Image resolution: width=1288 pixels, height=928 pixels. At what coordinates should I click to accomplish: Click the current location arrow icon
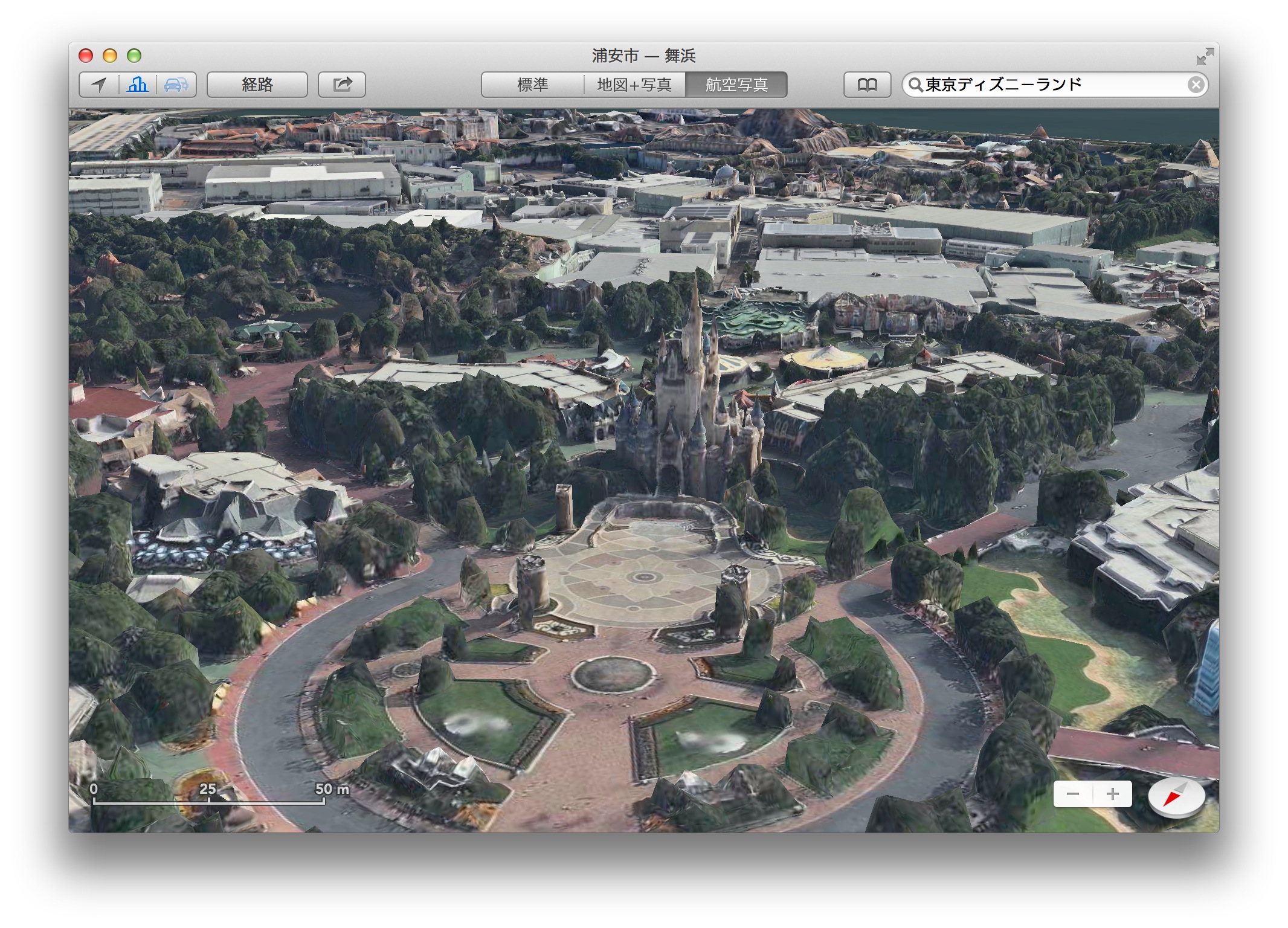tap(99, 85)
